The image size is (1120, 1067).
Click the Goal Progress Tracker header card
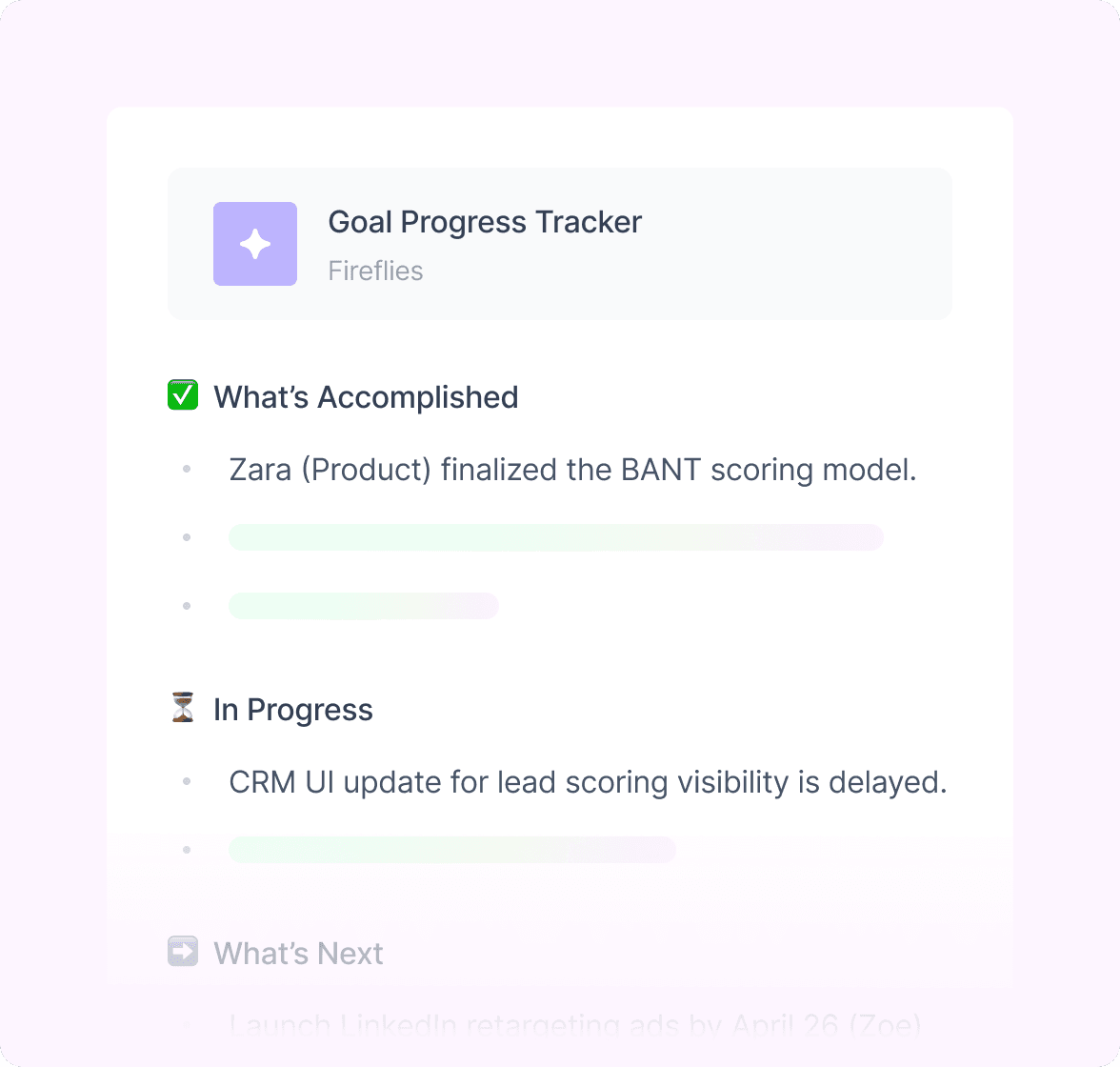[x=560, y=244]
